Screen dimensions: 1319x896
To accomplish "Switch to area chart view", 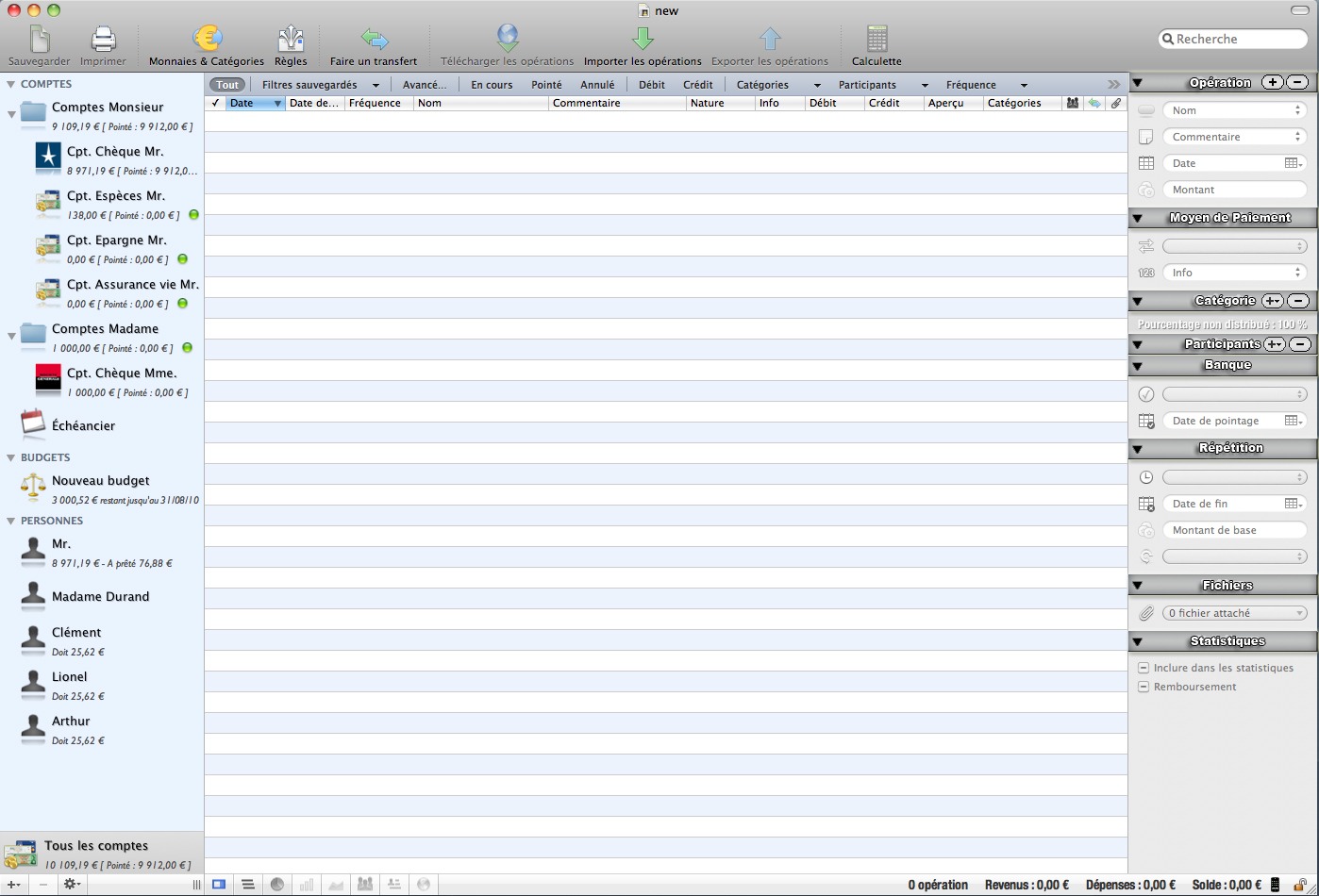I will point(336,885).
